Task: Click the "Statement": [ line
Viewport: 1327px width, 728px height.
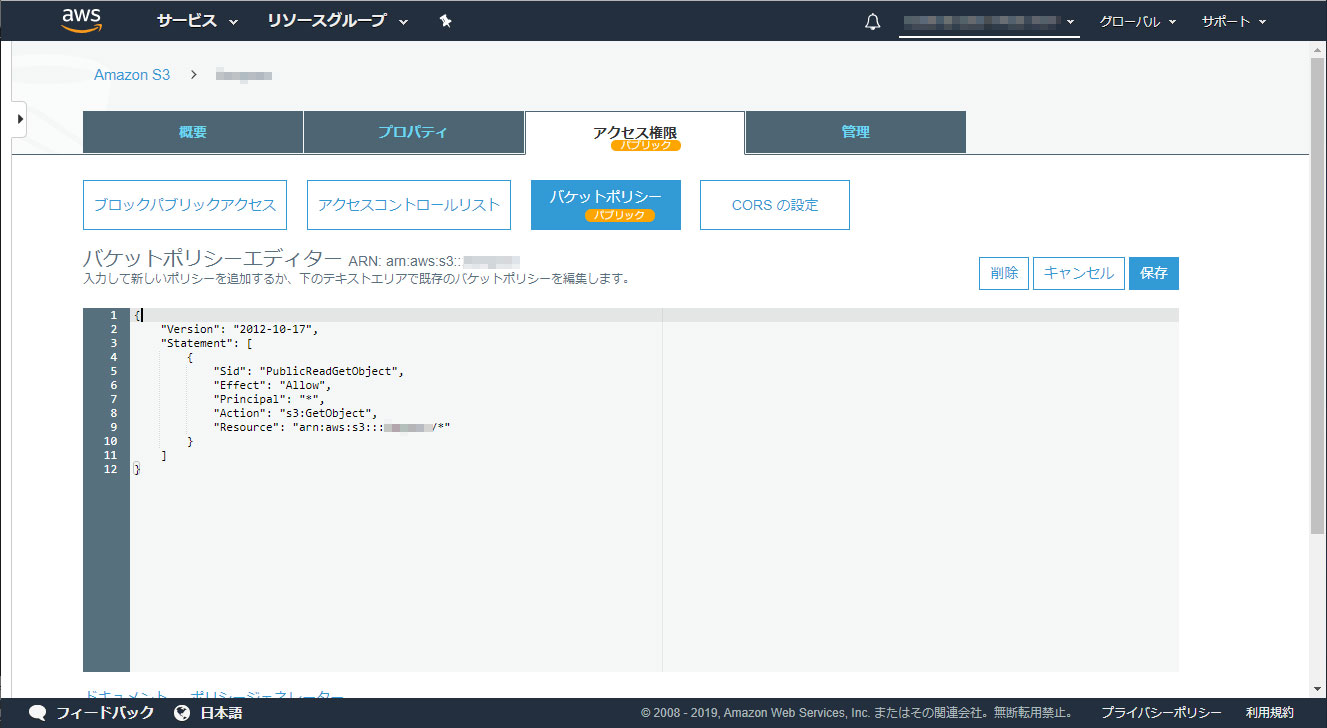Action: point(206,343)
